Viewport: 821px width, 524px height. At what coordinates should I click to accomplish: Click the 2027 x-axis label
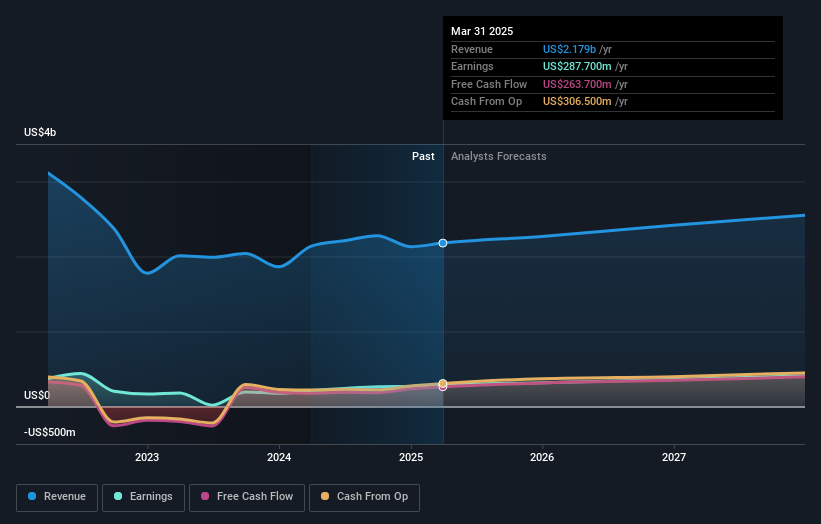click(674, 458)
